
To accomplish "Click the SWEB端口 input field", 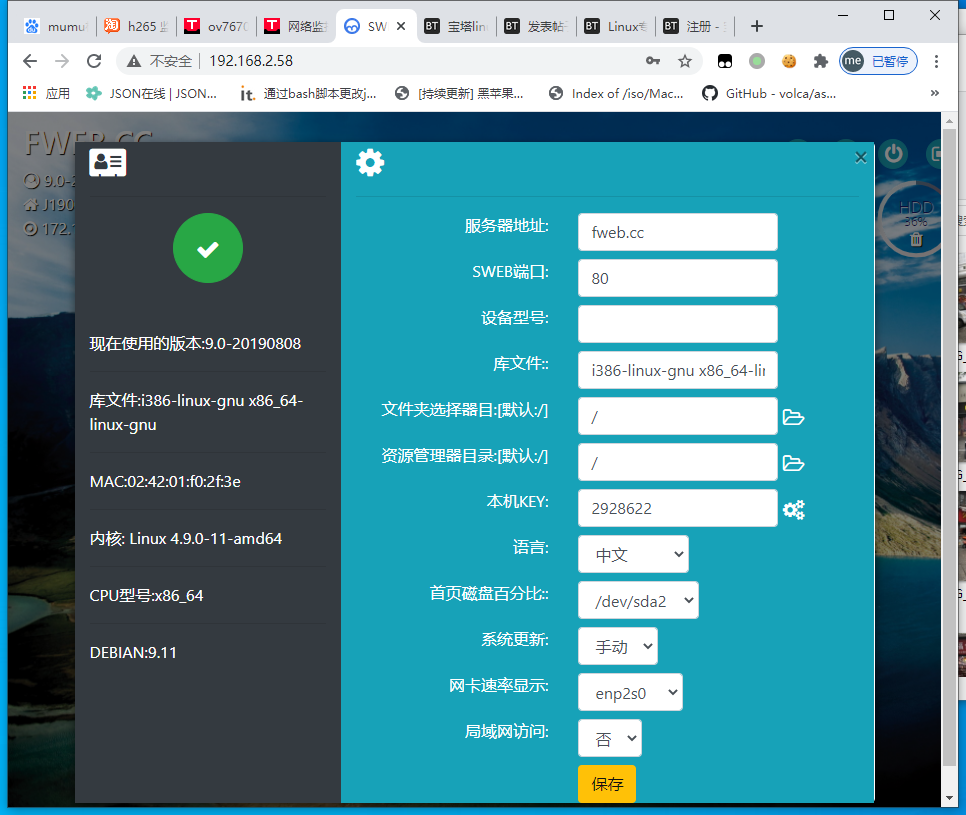I will [x=678, y=278].
